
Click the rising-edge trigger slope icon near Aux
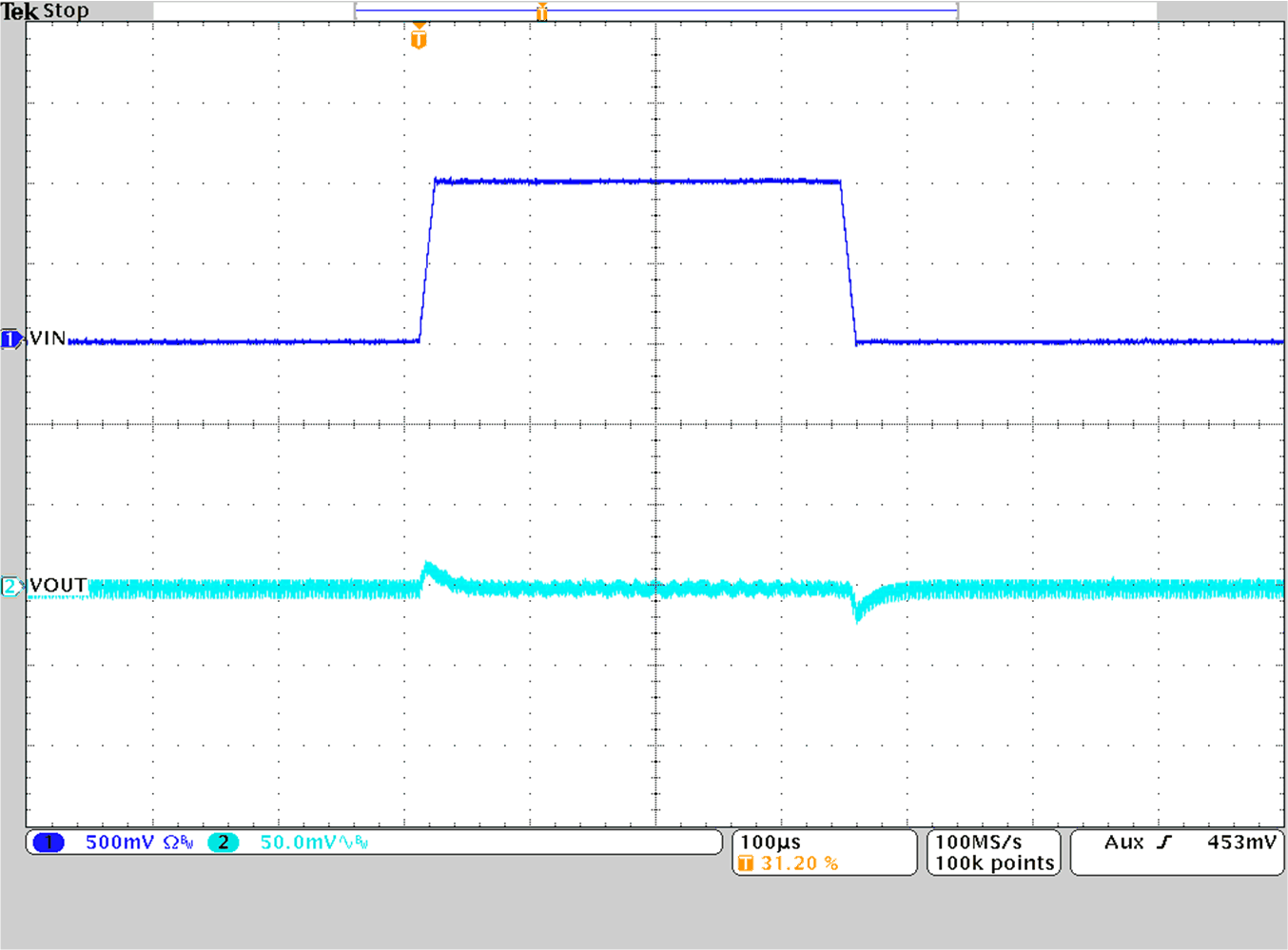1161,841
